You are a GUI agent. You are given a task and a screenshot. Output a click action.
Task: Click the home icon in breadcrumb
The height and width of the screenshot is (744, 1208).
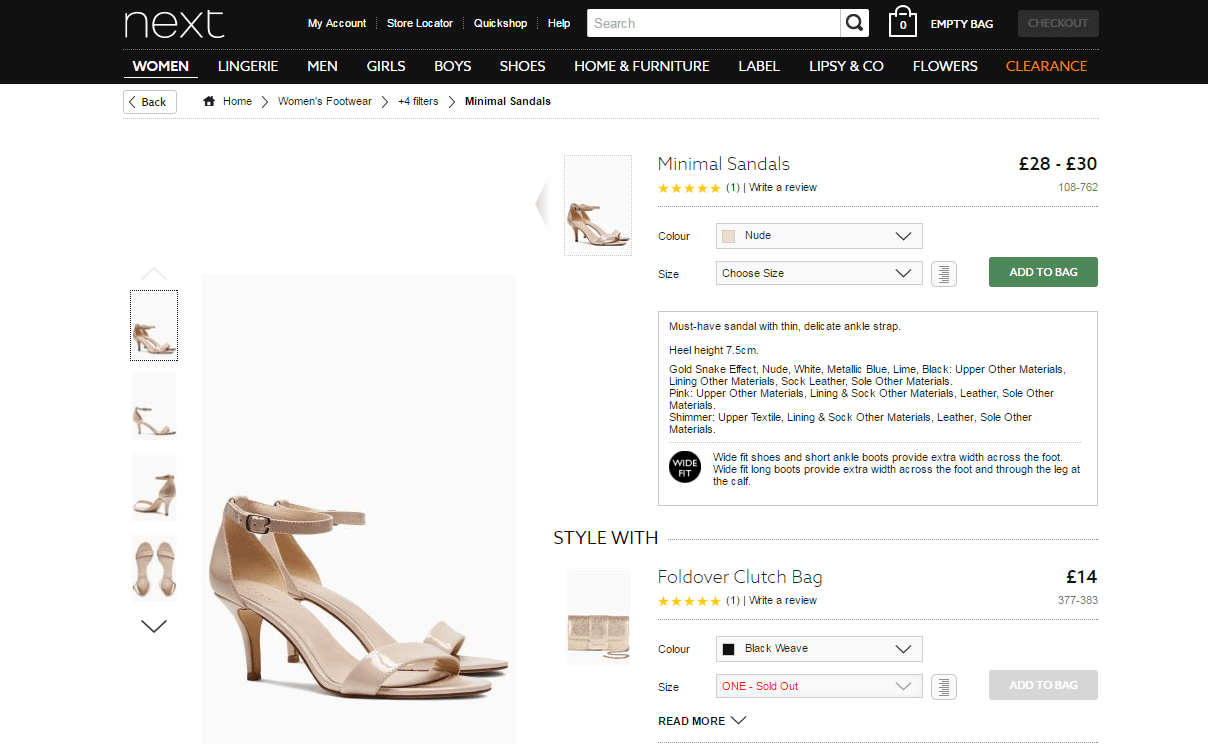[x=209, y=101]
